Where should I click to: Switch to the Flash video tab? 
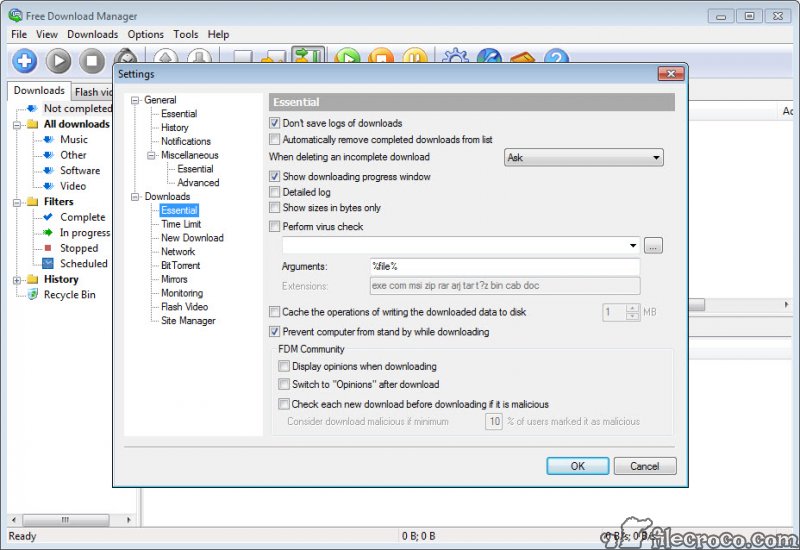point(93,92)
